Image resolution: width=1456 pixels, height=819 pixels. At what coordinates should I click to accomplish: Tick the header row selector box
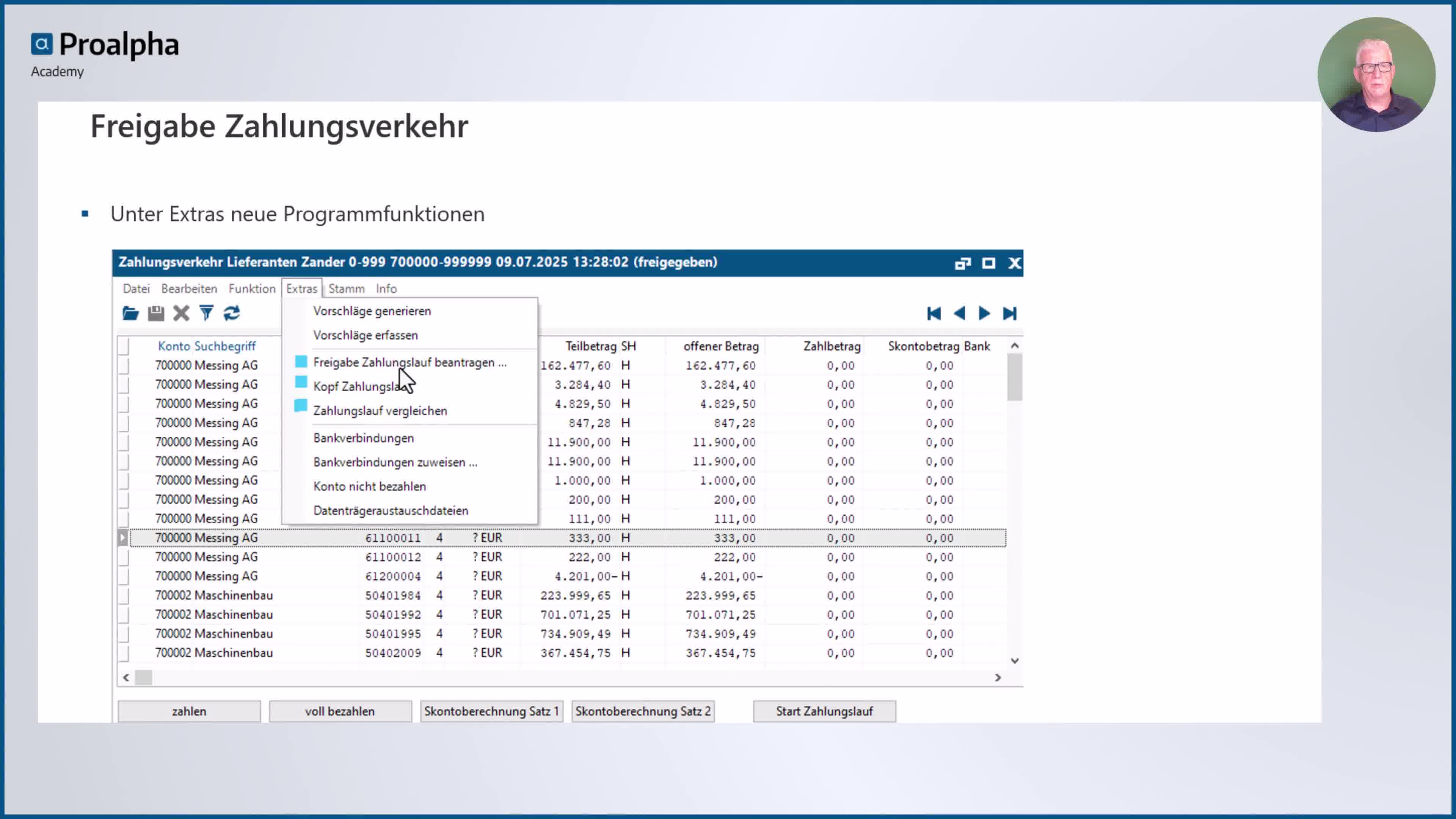click(x=124, y=346)
